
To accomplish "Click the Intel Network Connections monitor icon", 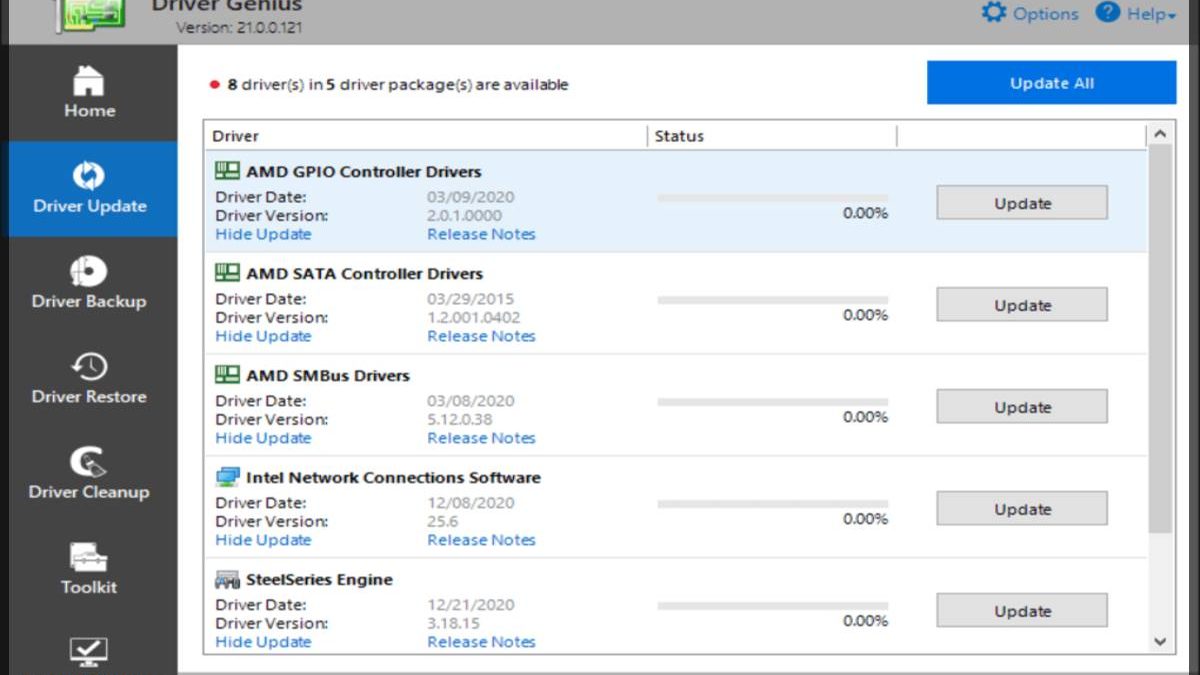I will (228, 477).
